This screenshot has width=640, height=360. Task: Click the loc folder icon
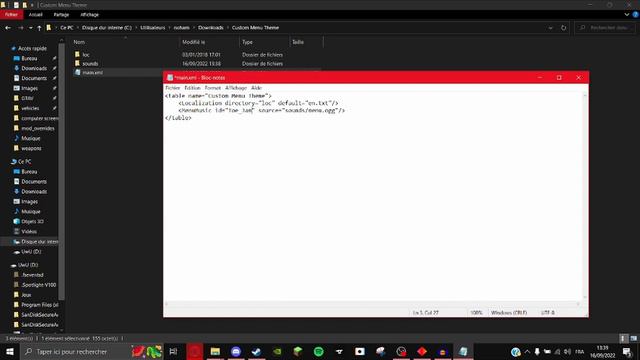tap(78, 54)
